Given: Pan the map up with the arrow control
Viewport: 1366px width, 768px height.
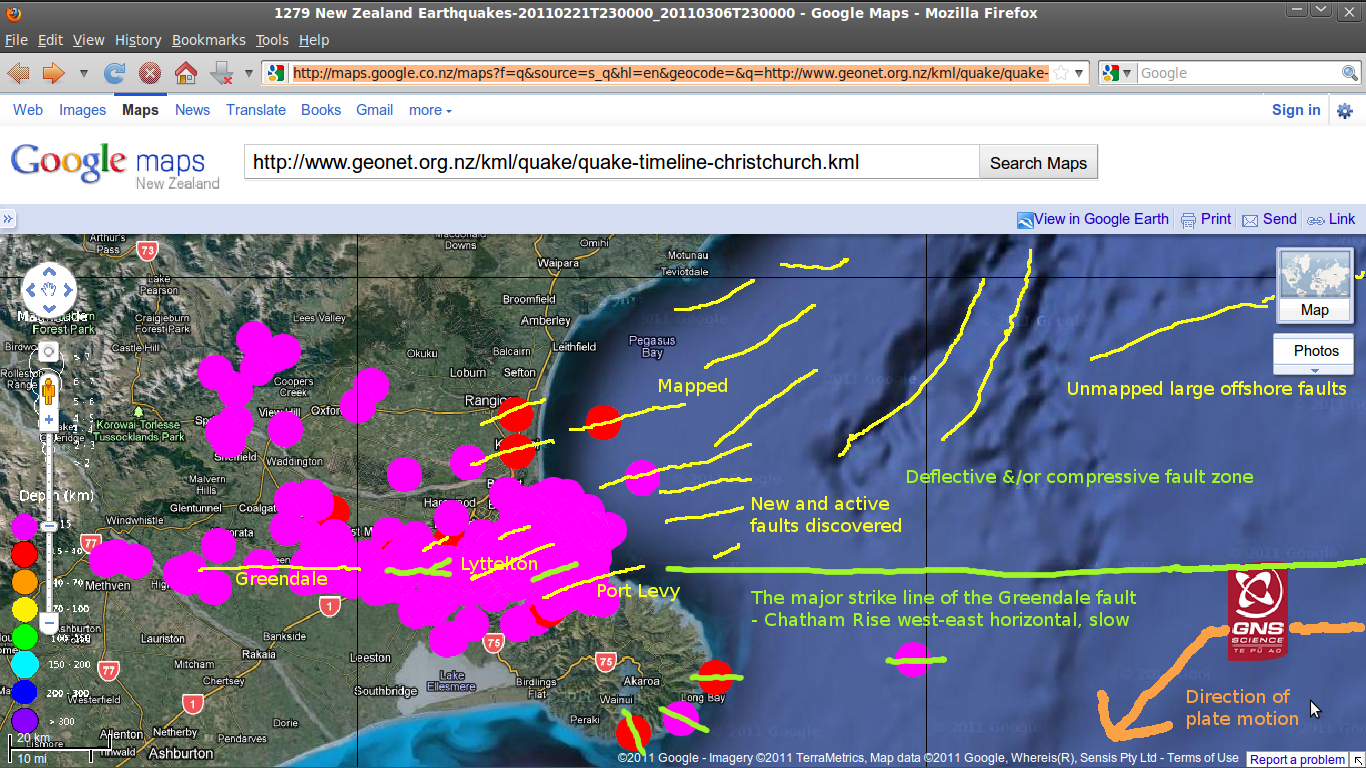Looking at the screenshot, I should coord(49,274).
